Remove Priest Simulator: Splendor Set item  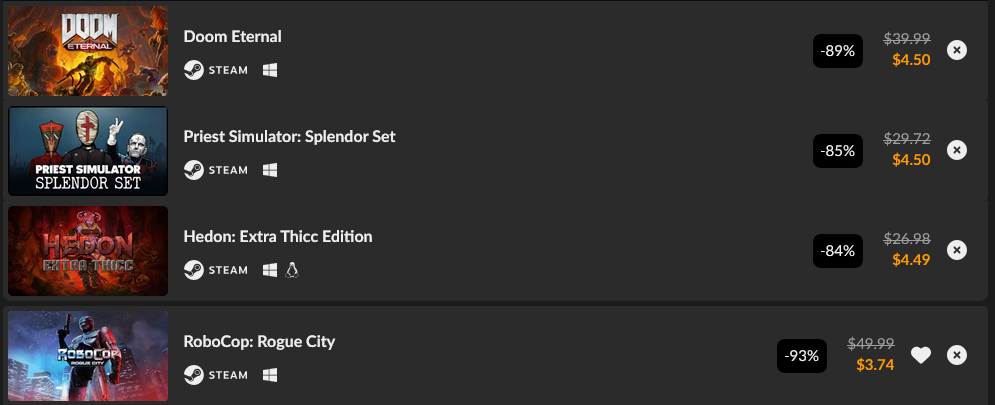[x=957, y=150]
